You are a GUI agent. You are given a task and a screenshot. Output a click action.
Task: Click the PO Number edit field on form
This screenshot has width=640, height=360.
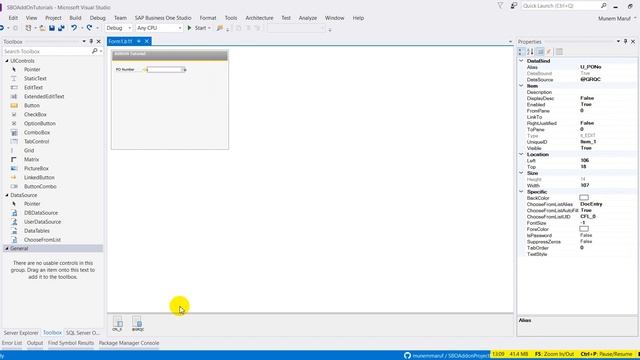[165, 70]
